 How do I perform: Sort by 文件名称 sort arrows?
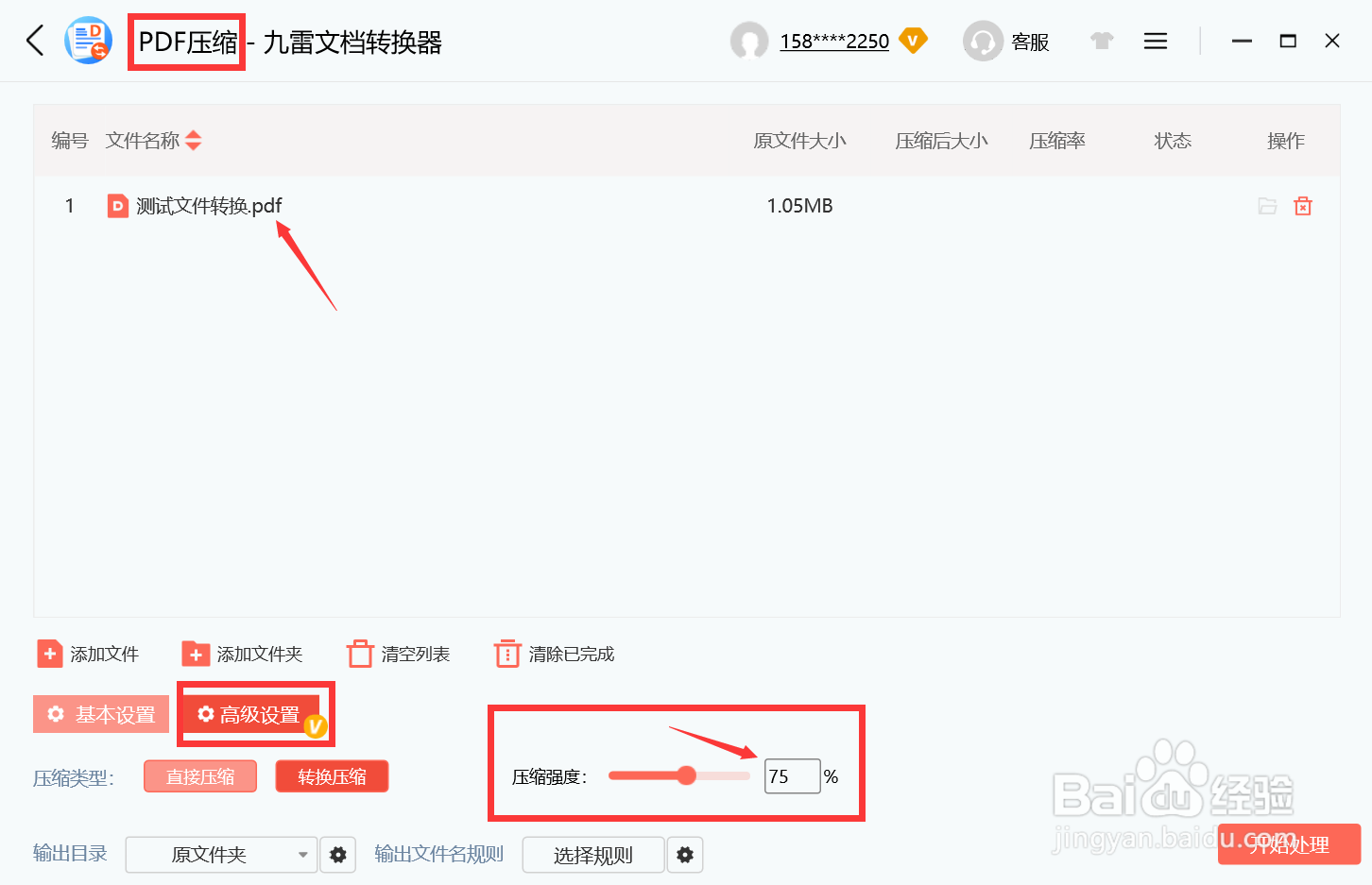tap(194, 141)
